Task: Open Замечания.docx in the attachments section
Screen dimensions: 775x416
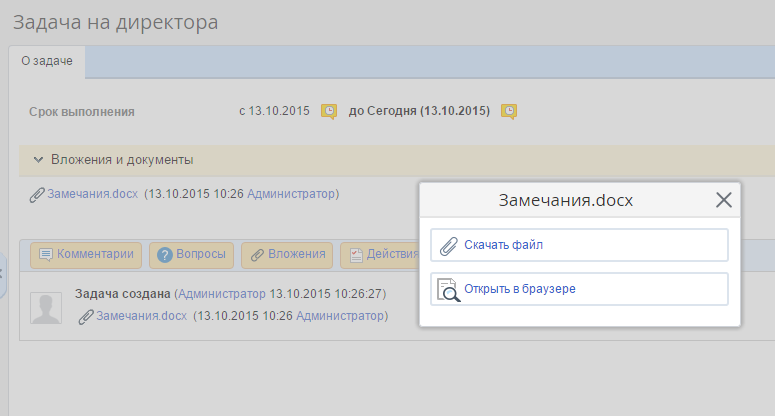Action: pyautogui.click(x=92, y=194)
